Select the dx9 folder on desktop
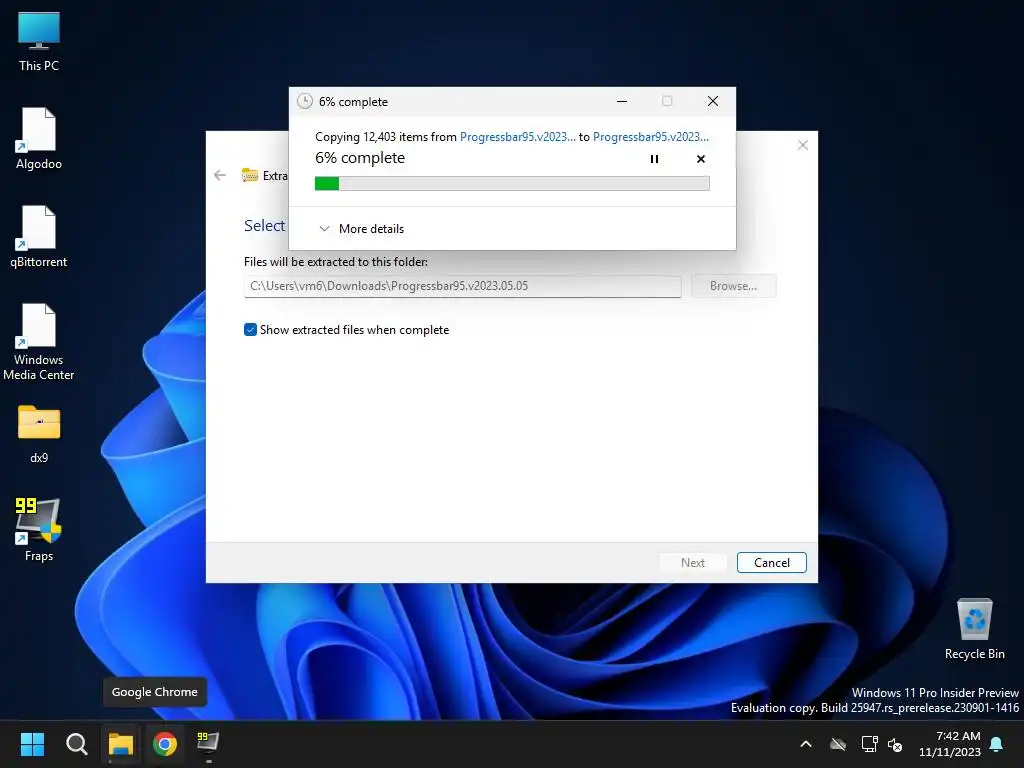The height and width of the screenshot is (768, 1024). 39,434
